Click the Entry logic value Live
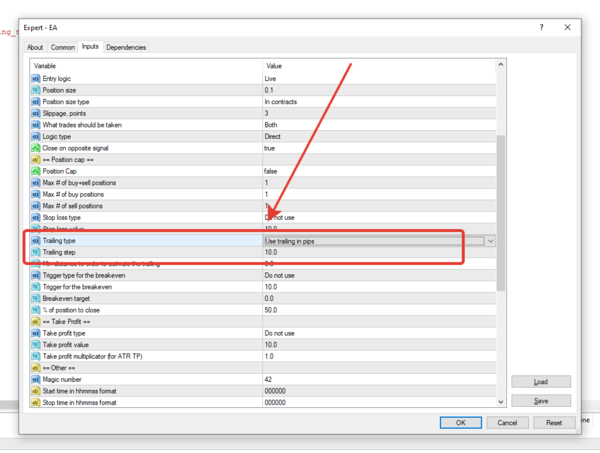The height and width of the screenshot is (453, 600). click(x=270, y=79)
